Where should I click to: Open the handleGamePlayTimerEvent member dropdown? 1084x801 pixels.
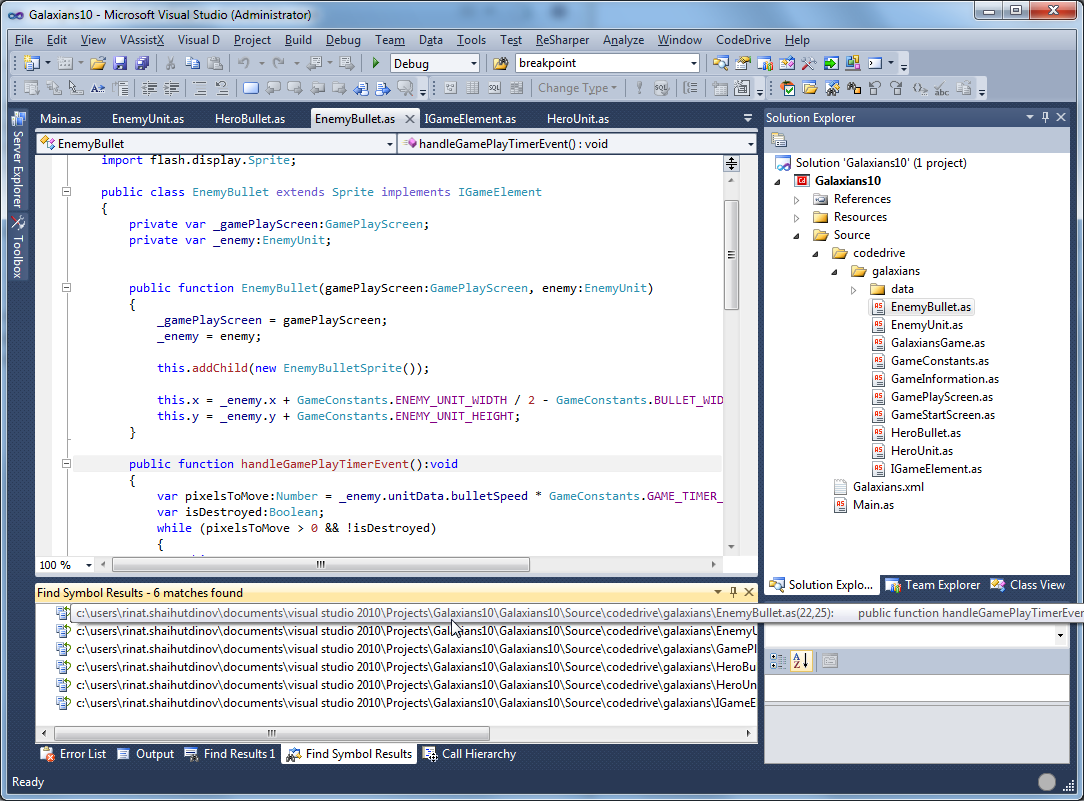click(750, 144)
